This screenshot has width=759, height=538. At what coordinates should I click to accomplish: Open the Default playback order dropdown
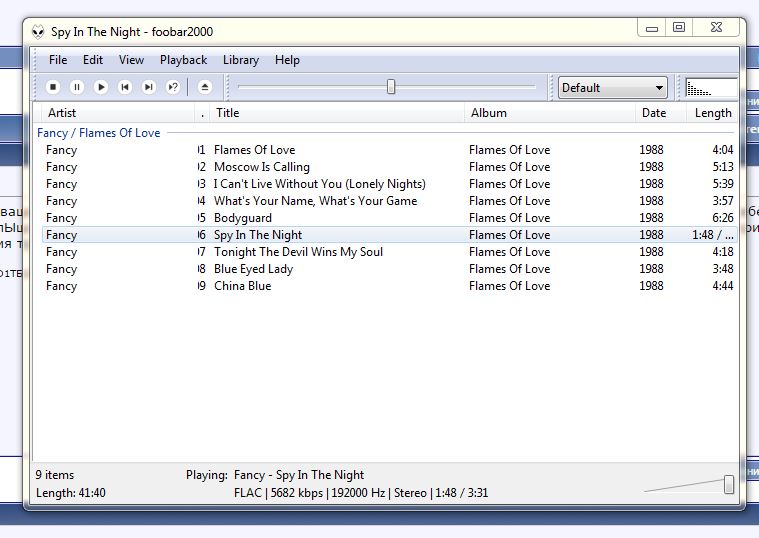click(x=612, y=88)
